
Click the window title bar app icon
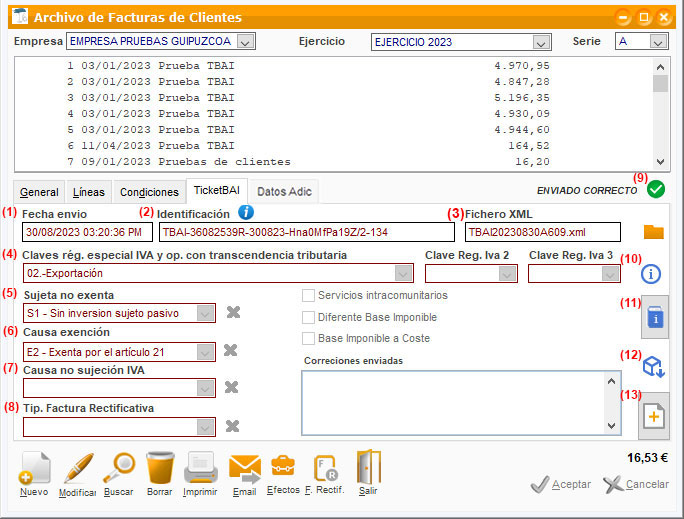[20, 17]
